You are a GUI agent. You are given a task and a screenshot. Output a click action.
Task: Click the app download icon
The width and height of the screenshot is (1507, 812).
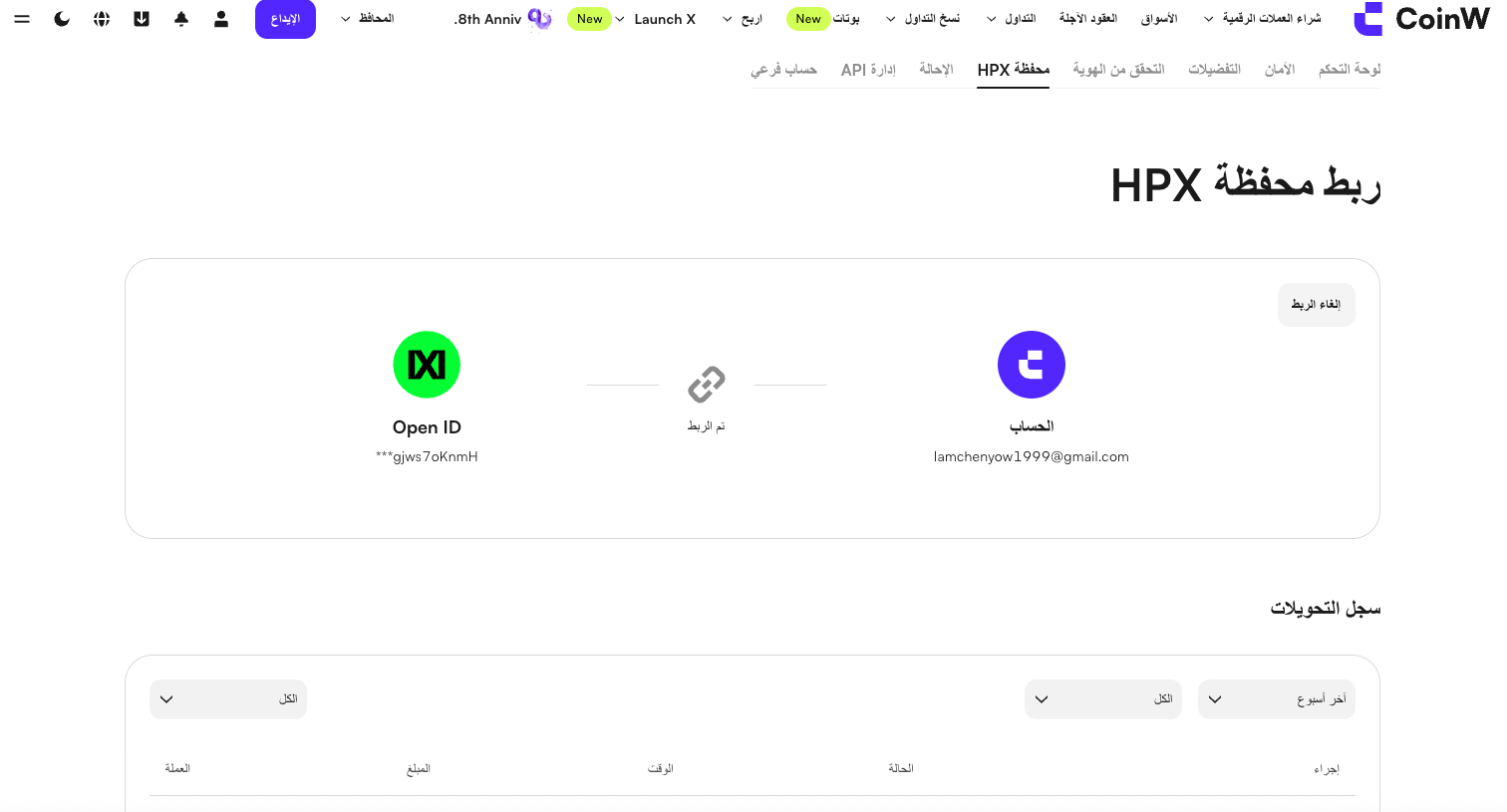click(142, 19)
